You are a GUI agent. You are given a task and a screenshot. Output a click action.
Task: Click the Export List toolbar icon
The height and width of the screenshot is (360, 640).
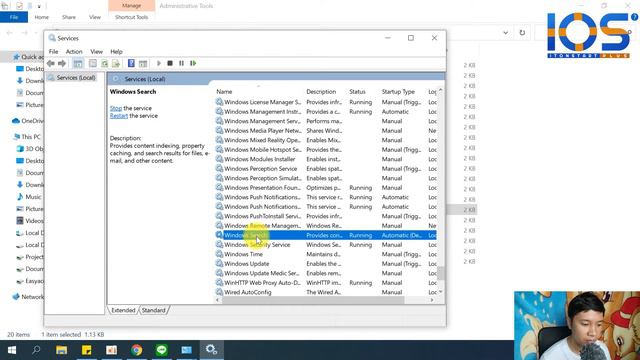pos(116,63)
